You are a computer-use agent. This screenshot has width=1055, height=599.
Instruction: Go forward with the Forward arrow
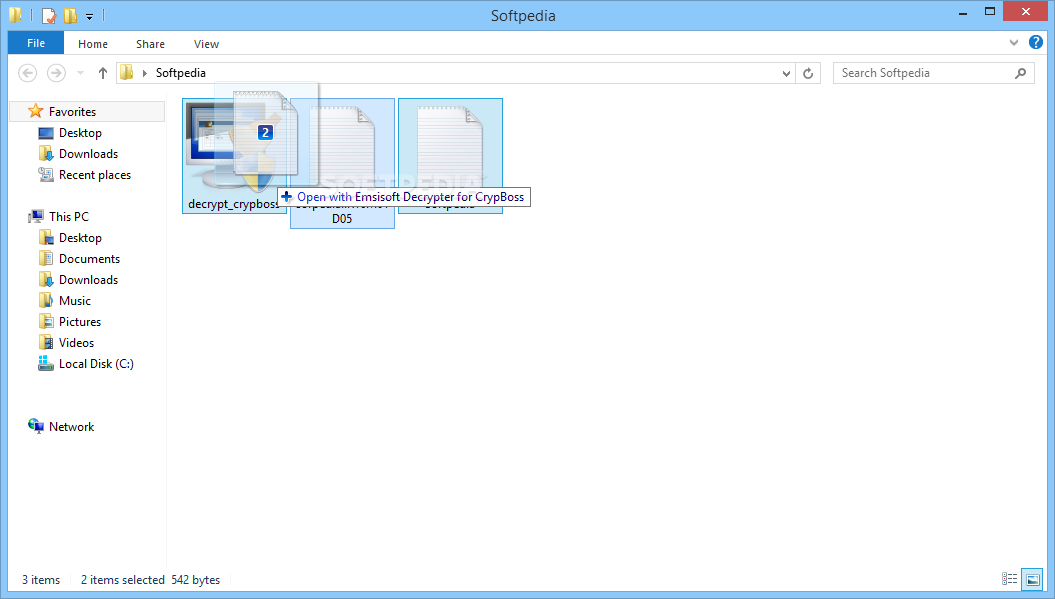(57, 73)
